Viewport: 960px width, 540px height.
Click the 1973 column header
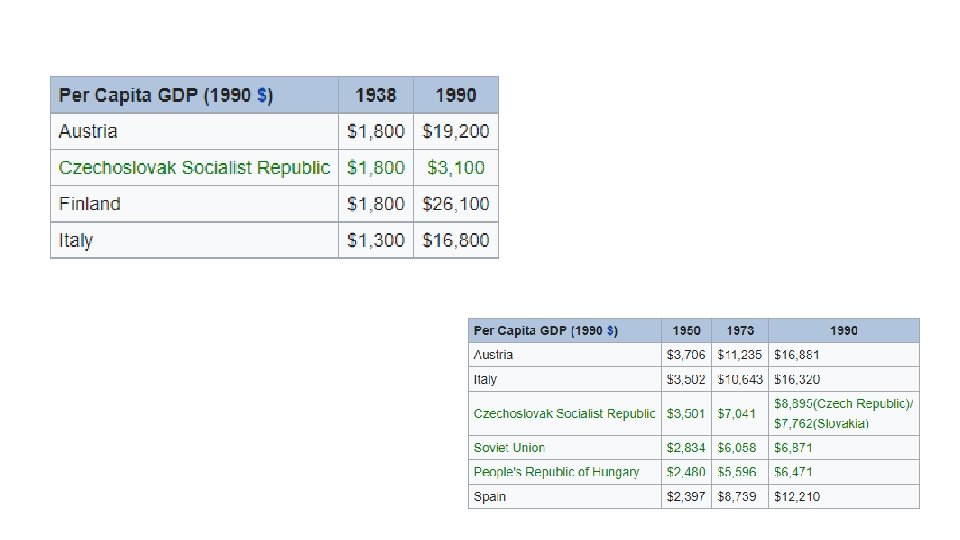tap(740, 331)
